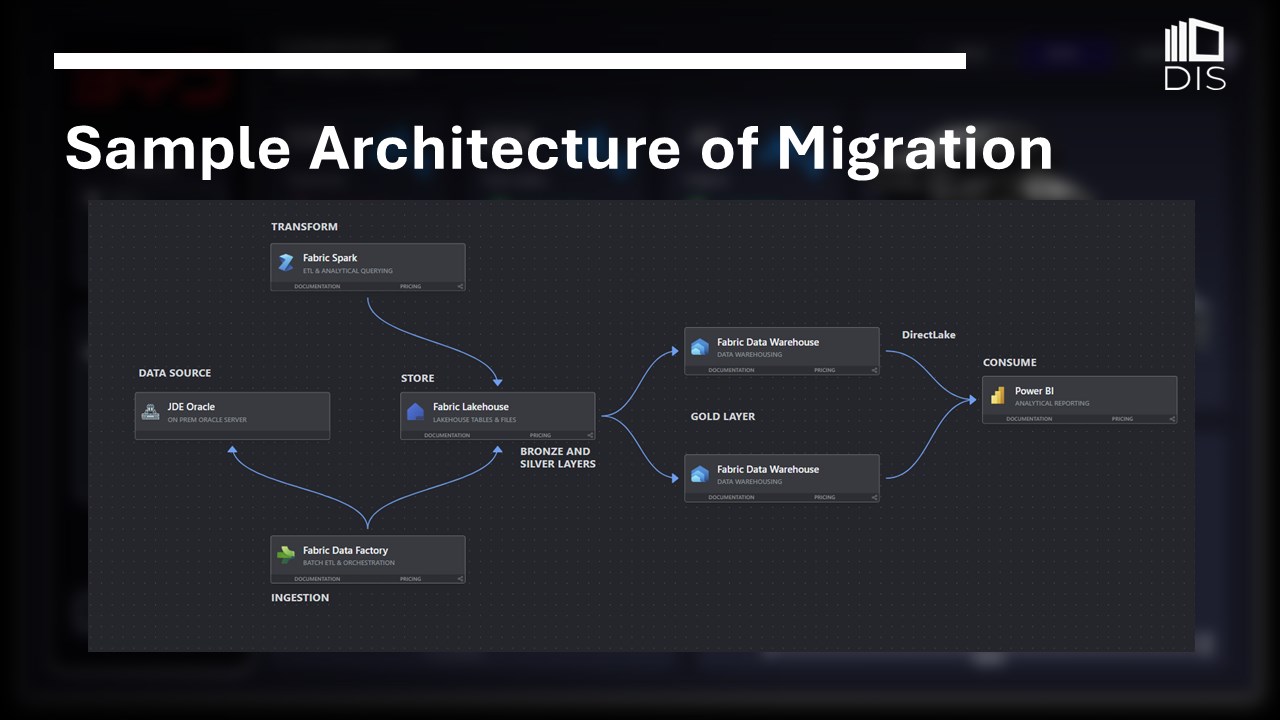1280x720 pixels.
Task: Click the JDE Oracle server icon
Action: pos(150,412)
